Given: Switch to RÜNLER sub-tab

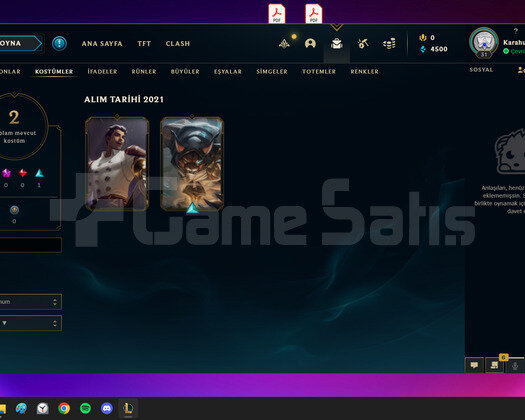Looking at the screenshot, I should [x=144, y=71].
